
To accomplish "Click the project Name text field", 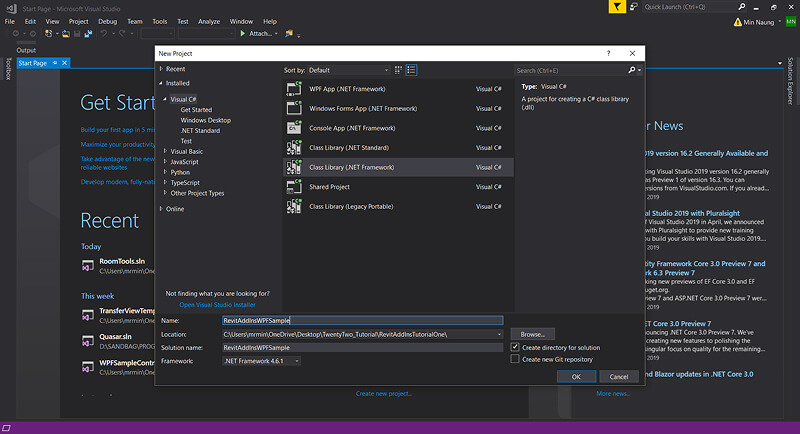I will click(x=361, y=320).
